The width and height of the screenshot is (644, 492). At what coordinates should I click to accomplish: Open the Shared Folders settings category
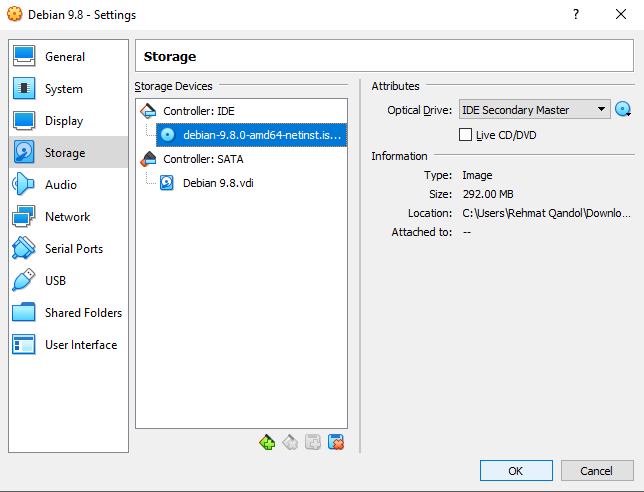pyautogui.click(x=83, y=313)
